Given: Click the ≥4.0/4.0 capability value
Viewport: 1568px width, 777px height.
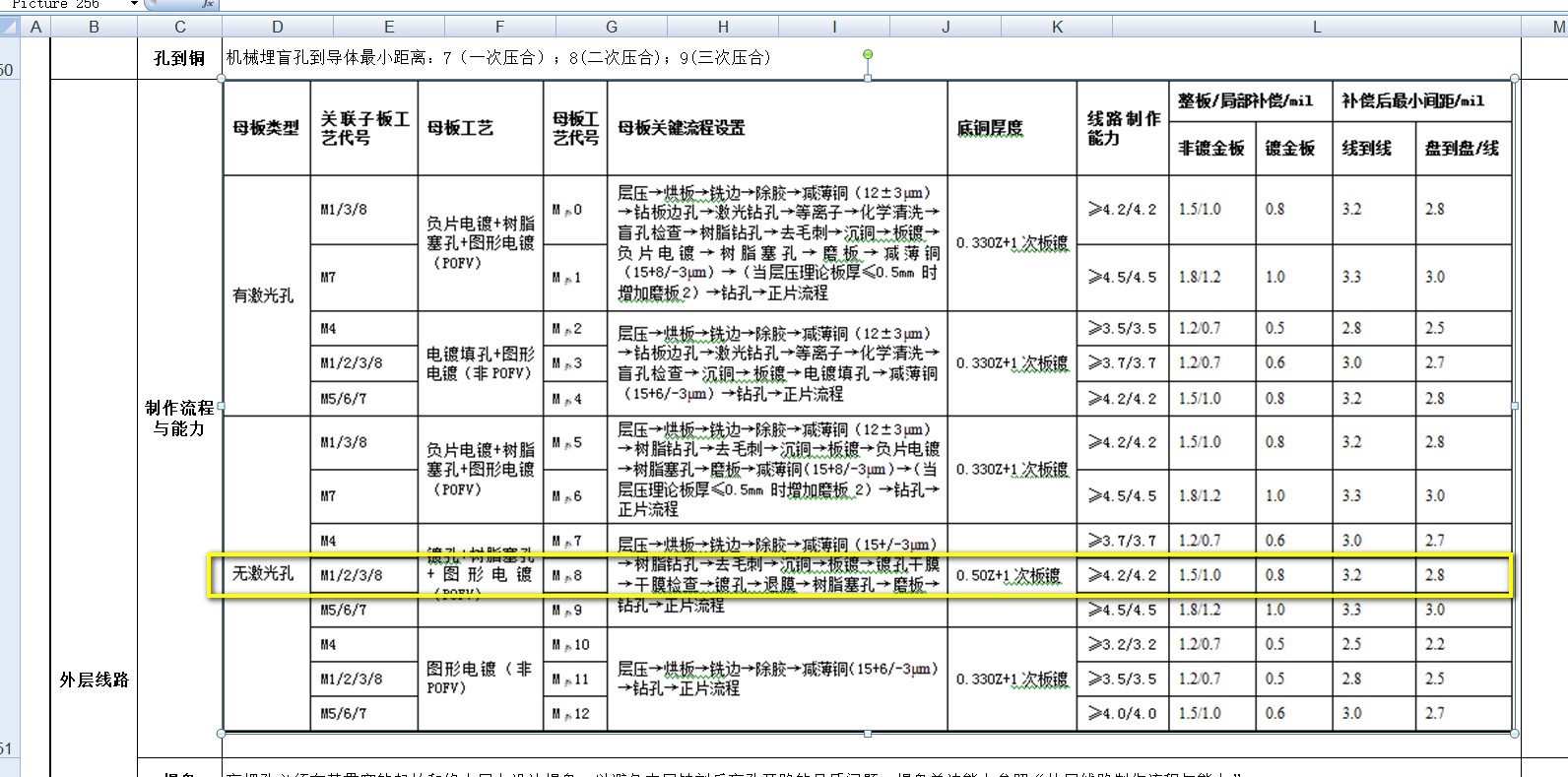Looking at the screenshot, I should click(x=1123, y=713).
